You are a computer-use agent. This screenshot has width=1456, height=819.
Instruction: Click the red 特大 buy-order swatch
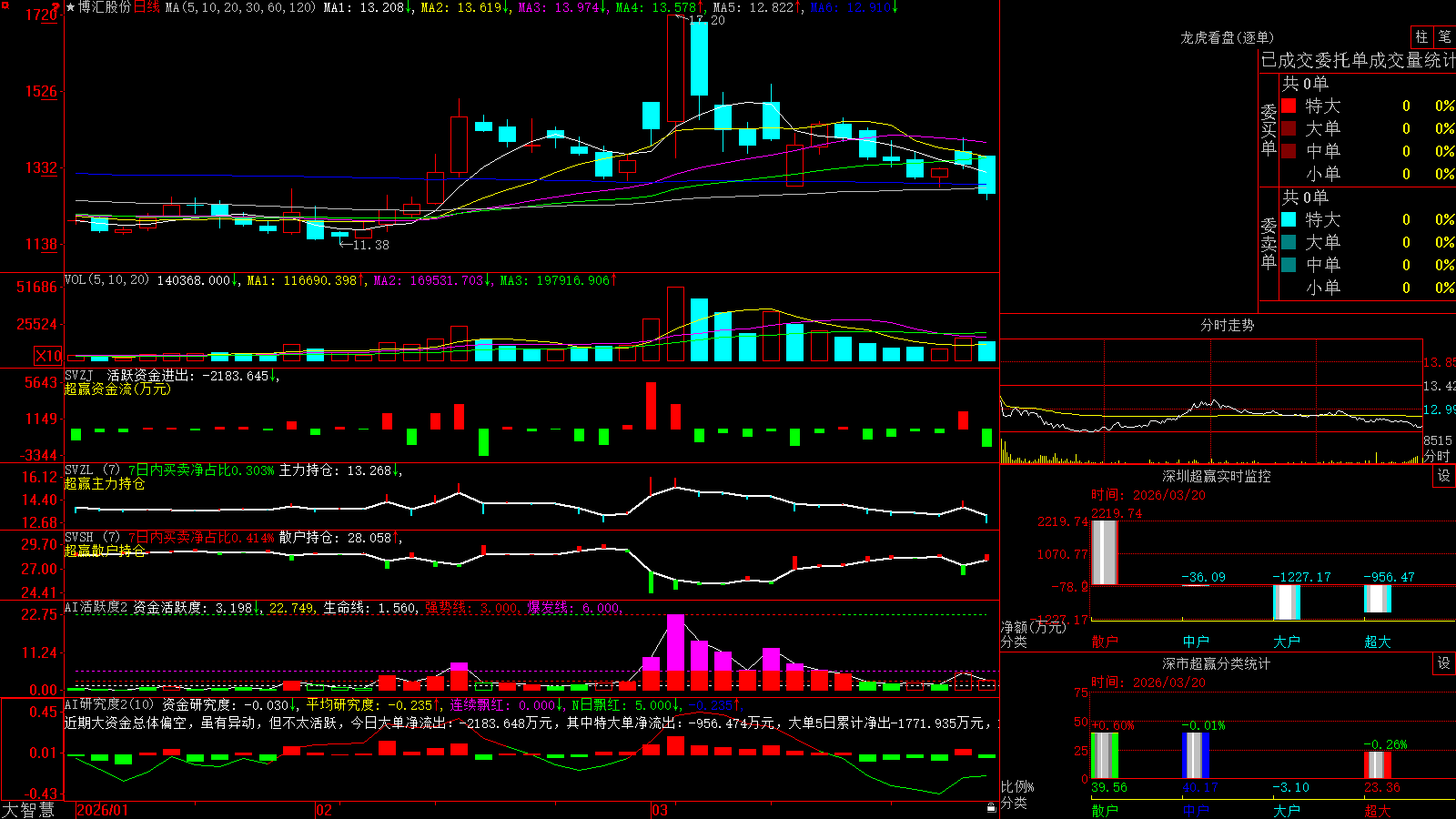[x=1289, y=106]
